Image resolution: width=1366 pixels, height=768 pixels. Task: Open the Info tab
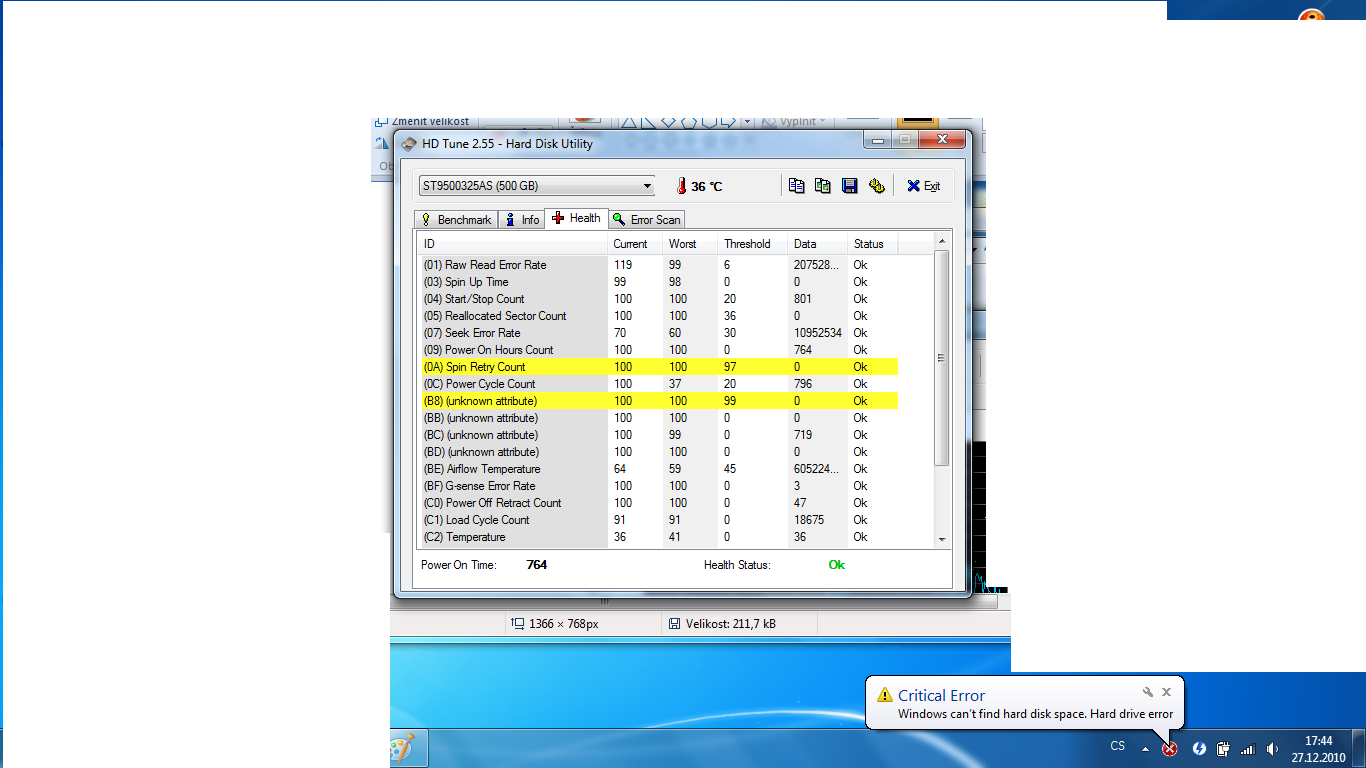click(x=522, y=219)
